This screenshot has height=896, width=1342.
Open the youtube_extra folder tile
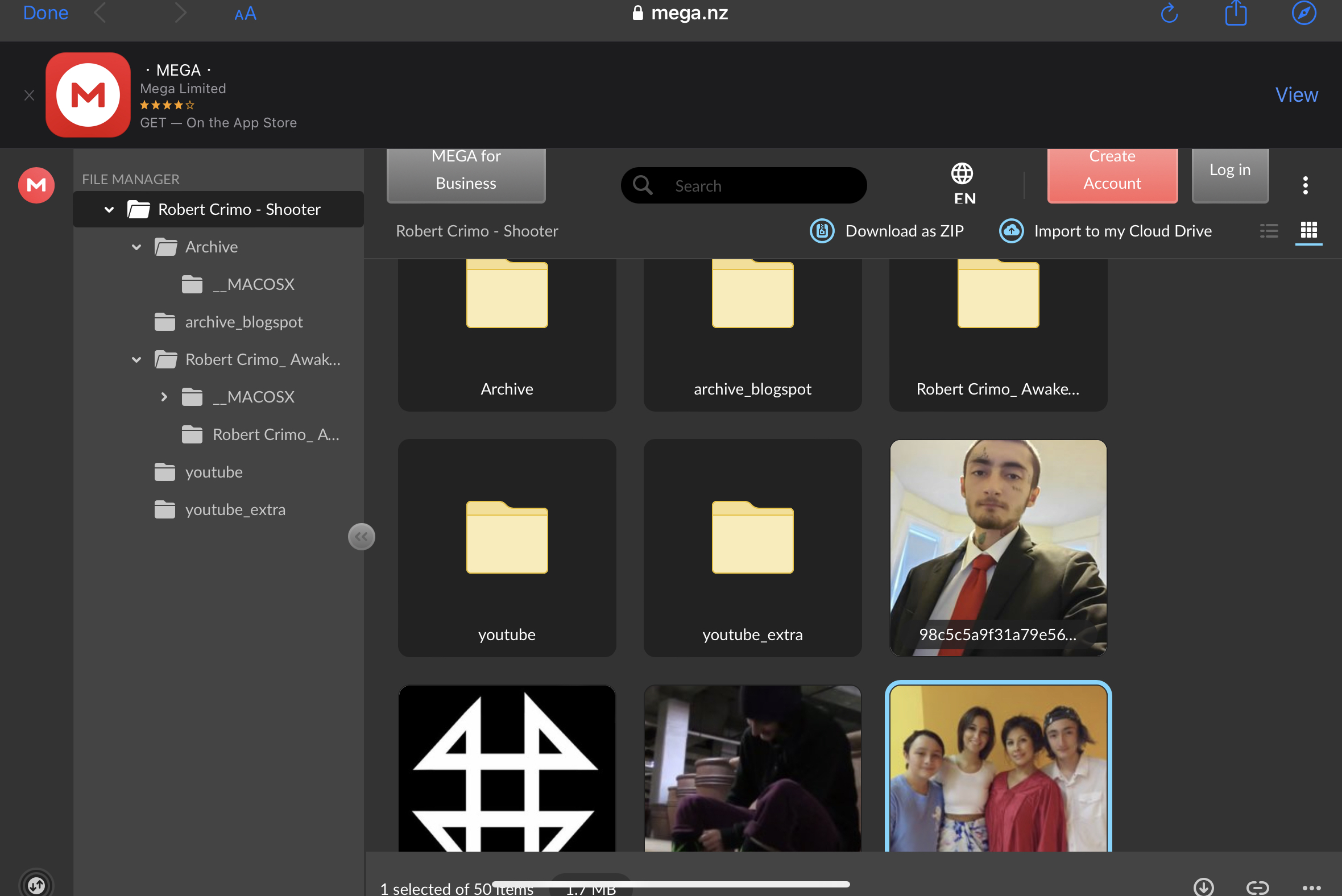752,548
